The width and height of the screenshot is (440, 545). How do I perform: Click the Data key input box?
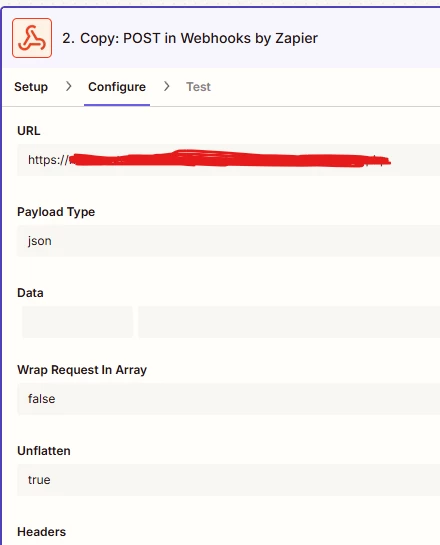(x=78, y=322)
